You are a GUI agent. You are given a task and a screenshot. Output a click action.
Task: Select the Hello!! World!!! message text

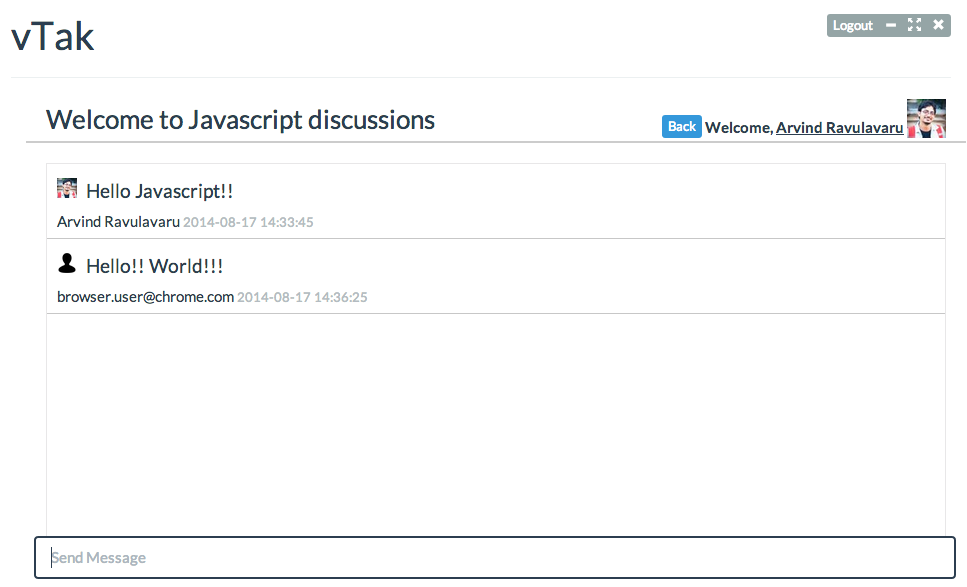click(155, 266)
